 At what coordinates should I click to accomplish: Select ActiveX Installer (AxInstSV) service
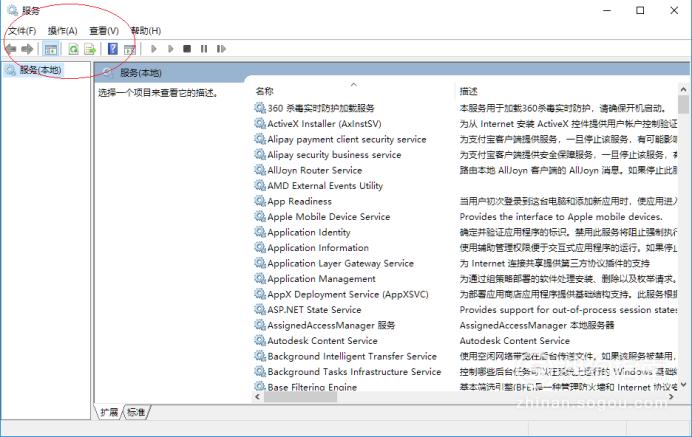tap(324, 124)
